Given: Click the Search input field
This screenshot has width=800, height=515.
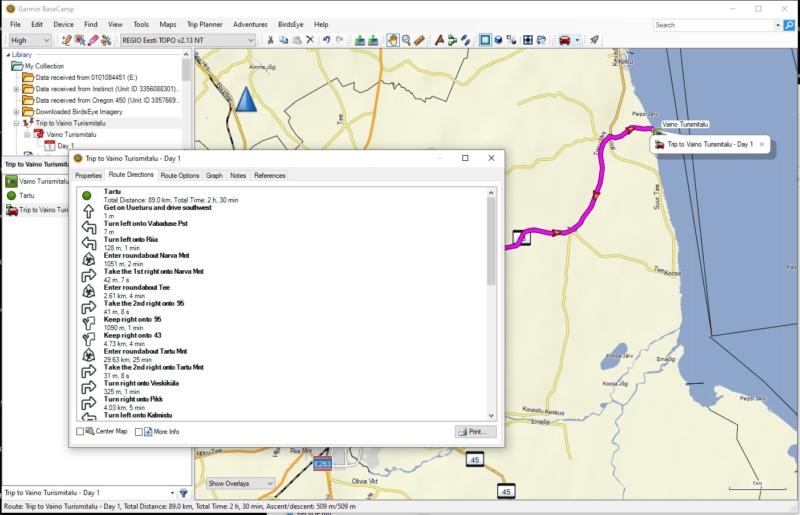Looking at the screenshot, I should (x=712, y=25).
